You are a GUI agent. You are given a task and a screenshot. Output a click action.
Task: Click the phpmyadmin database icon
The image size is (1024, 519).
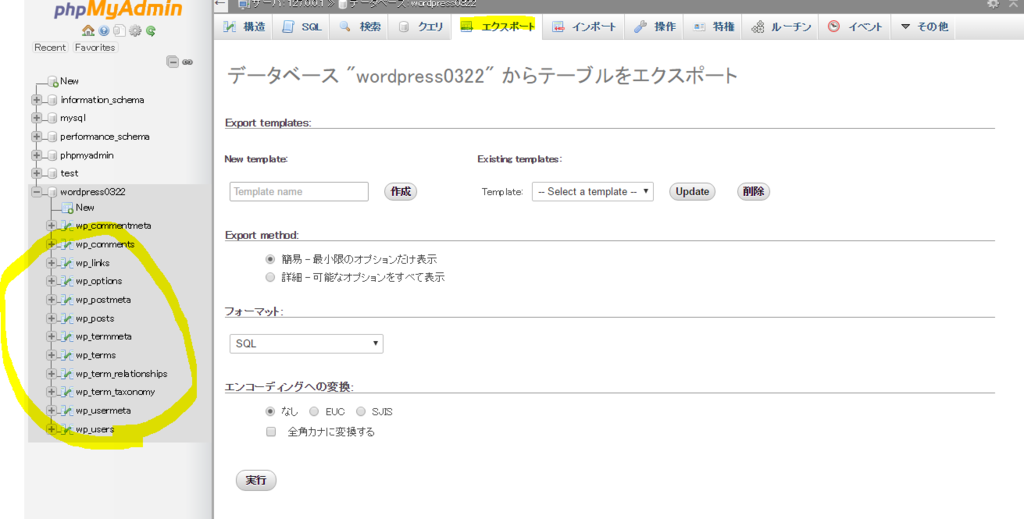tap(52, 155)
